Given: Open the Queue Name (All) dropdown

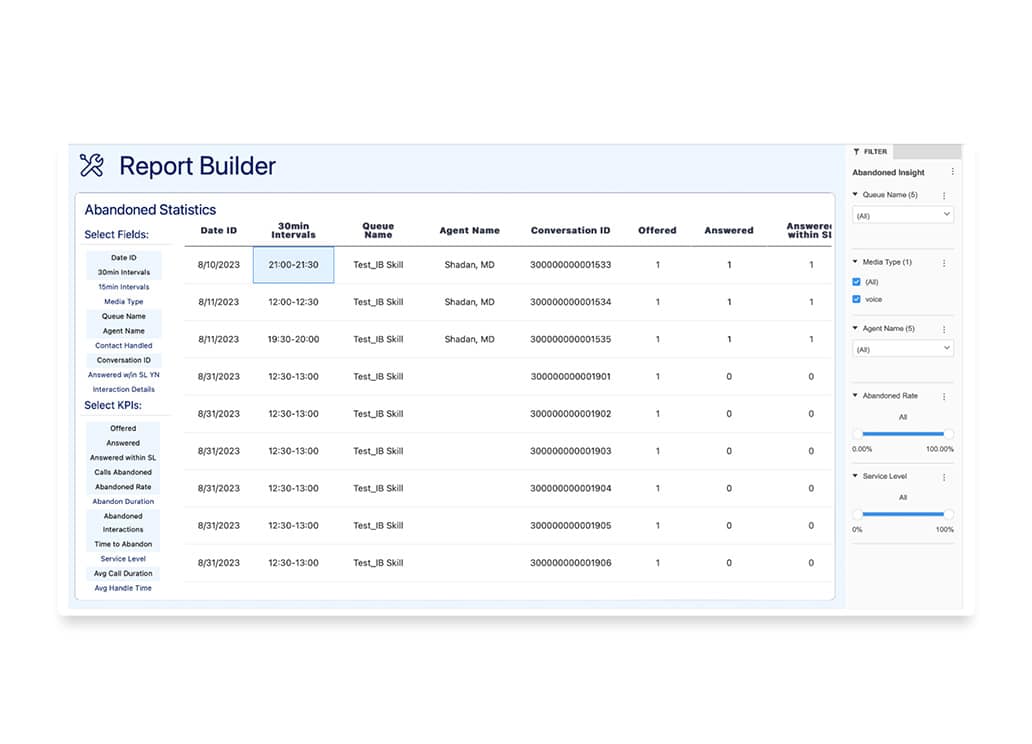Looking at the screenshot, I should [902, 215].
